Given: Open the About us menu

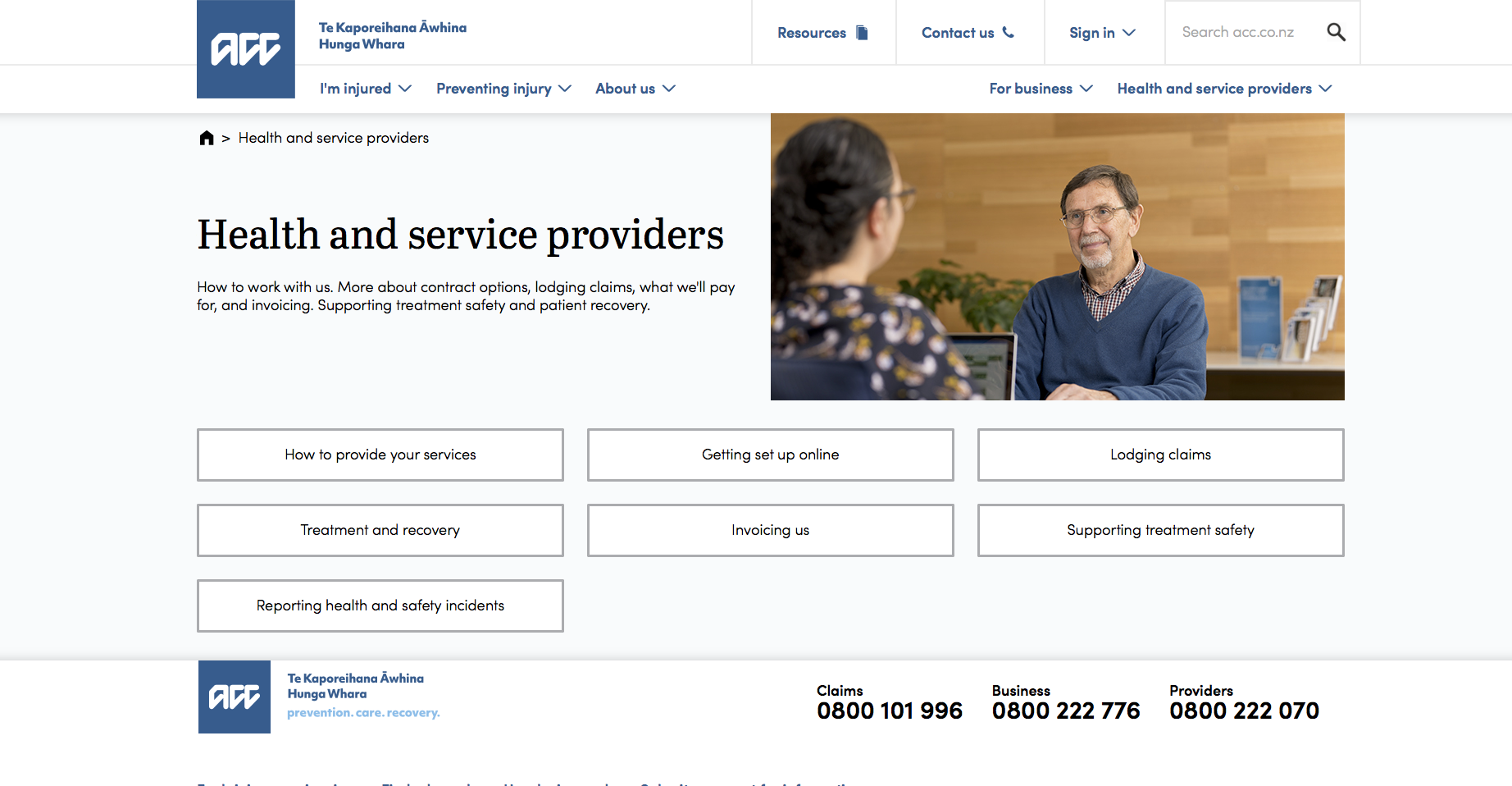Looking at the screenshot, I should (635, 89).
